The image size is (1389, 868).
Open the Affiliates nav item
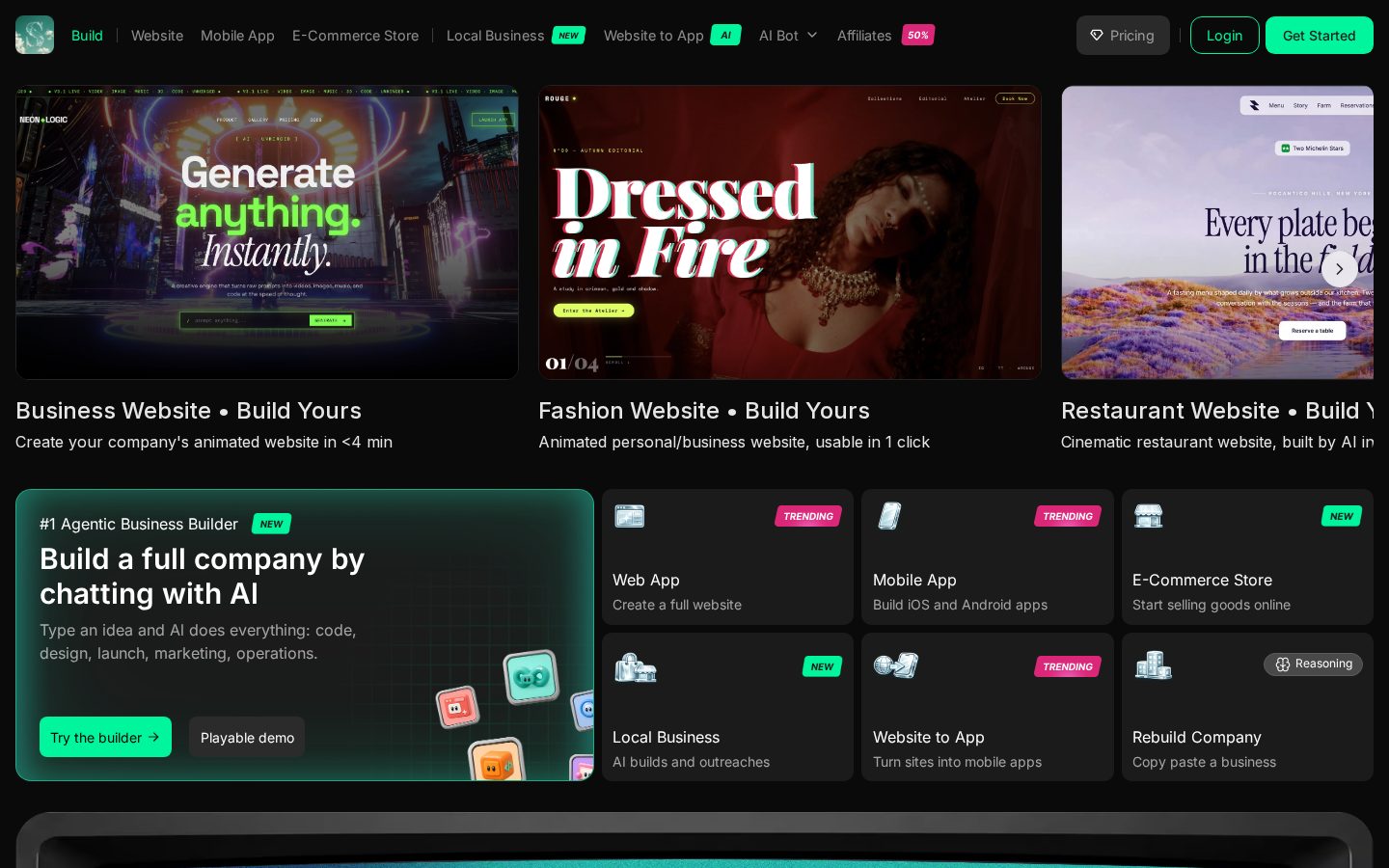pos(864,36)
